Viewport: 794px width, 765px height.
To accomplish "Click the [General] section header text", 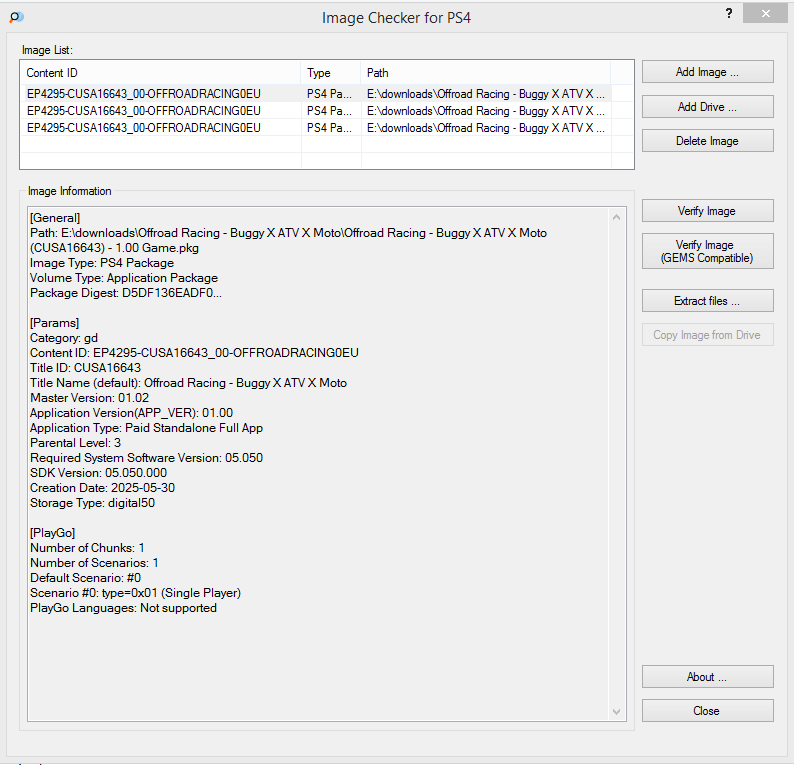I will [x=55, y=218].
